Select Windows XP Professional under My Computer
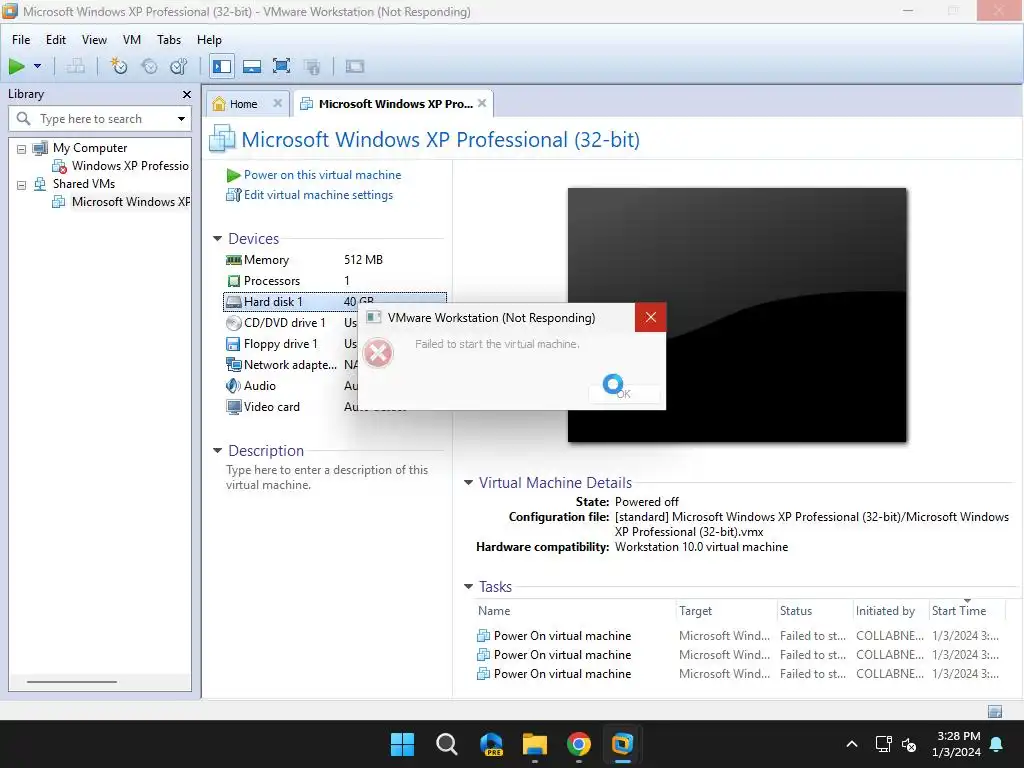The height and width of the screenshot is (768, 1024). [130, 166]
